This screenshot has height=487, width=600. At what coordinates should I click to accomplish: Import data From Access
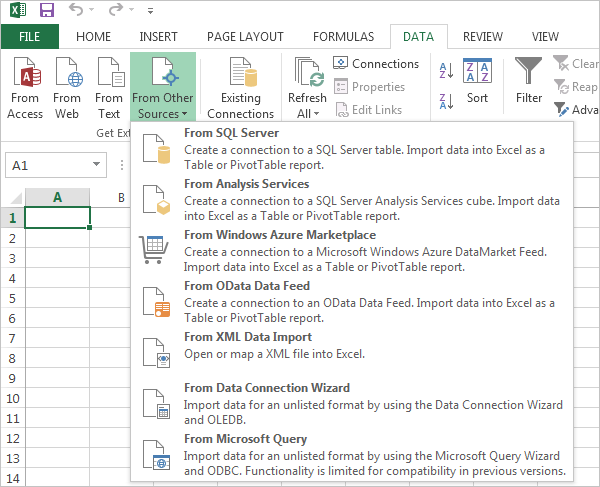tap(25, 88)
